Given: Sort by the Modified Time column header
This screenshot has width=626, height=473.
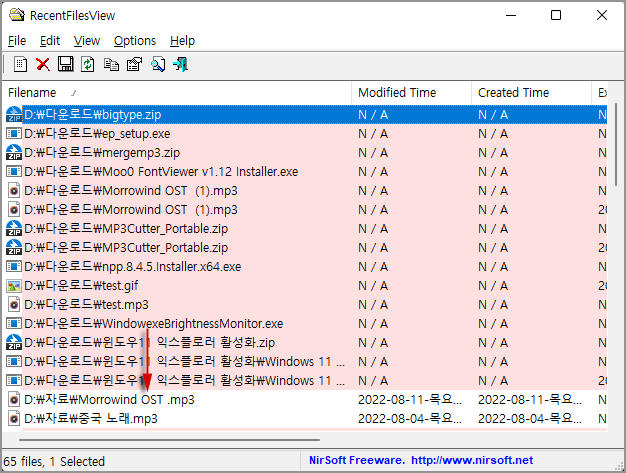Looking at the screenshot, I should [412, 93].
